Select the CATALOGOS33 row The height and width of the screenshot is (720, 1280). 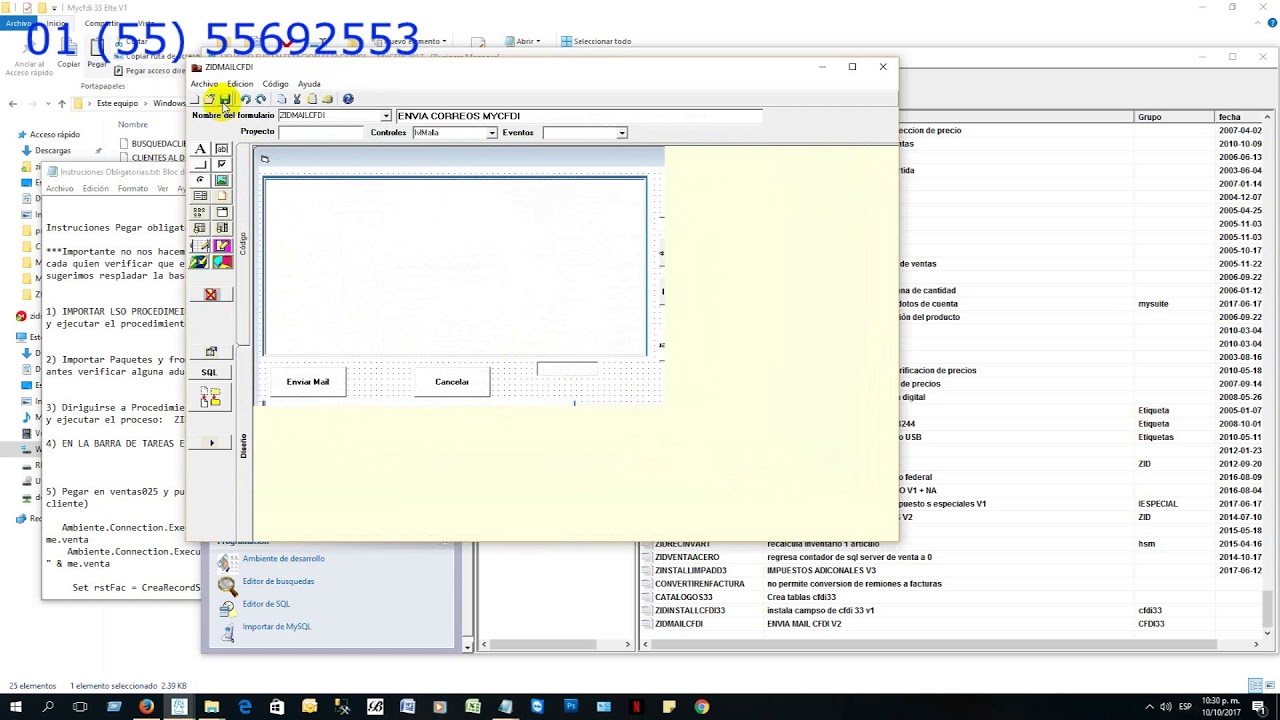coord(950,597)
